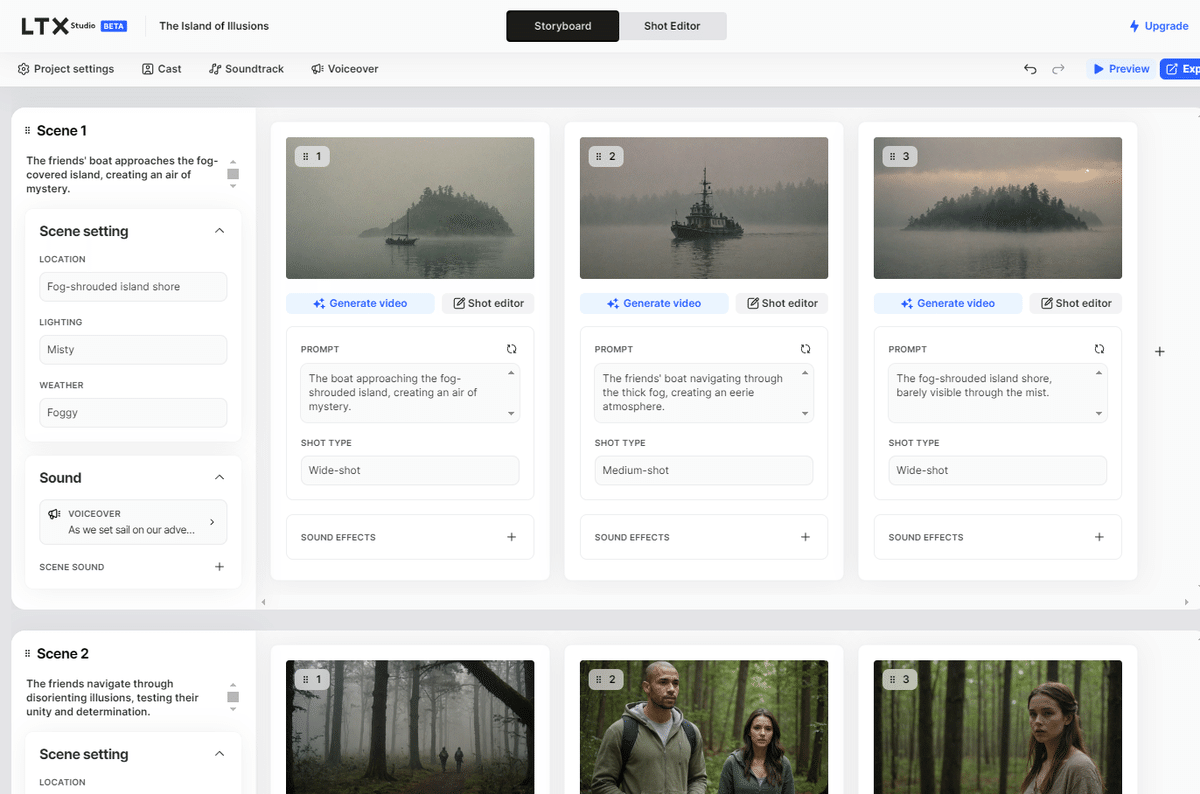Click the redo arrow icon

(1058, 69)
